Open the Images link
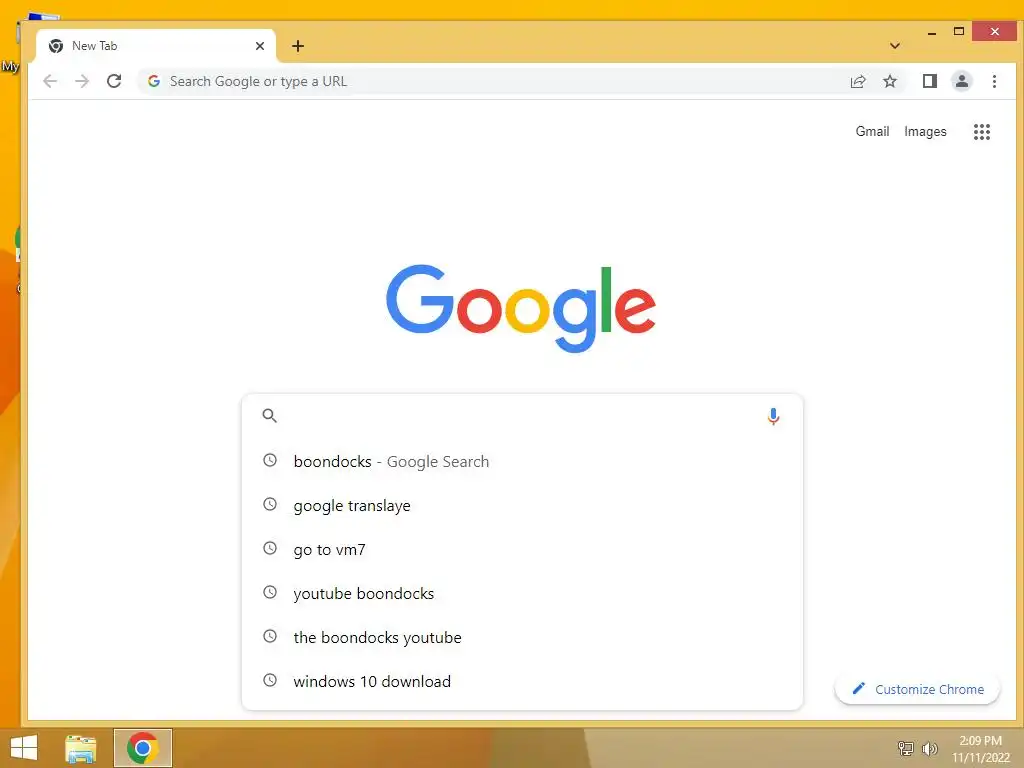 pyautogui.click(x=925, y=131)
